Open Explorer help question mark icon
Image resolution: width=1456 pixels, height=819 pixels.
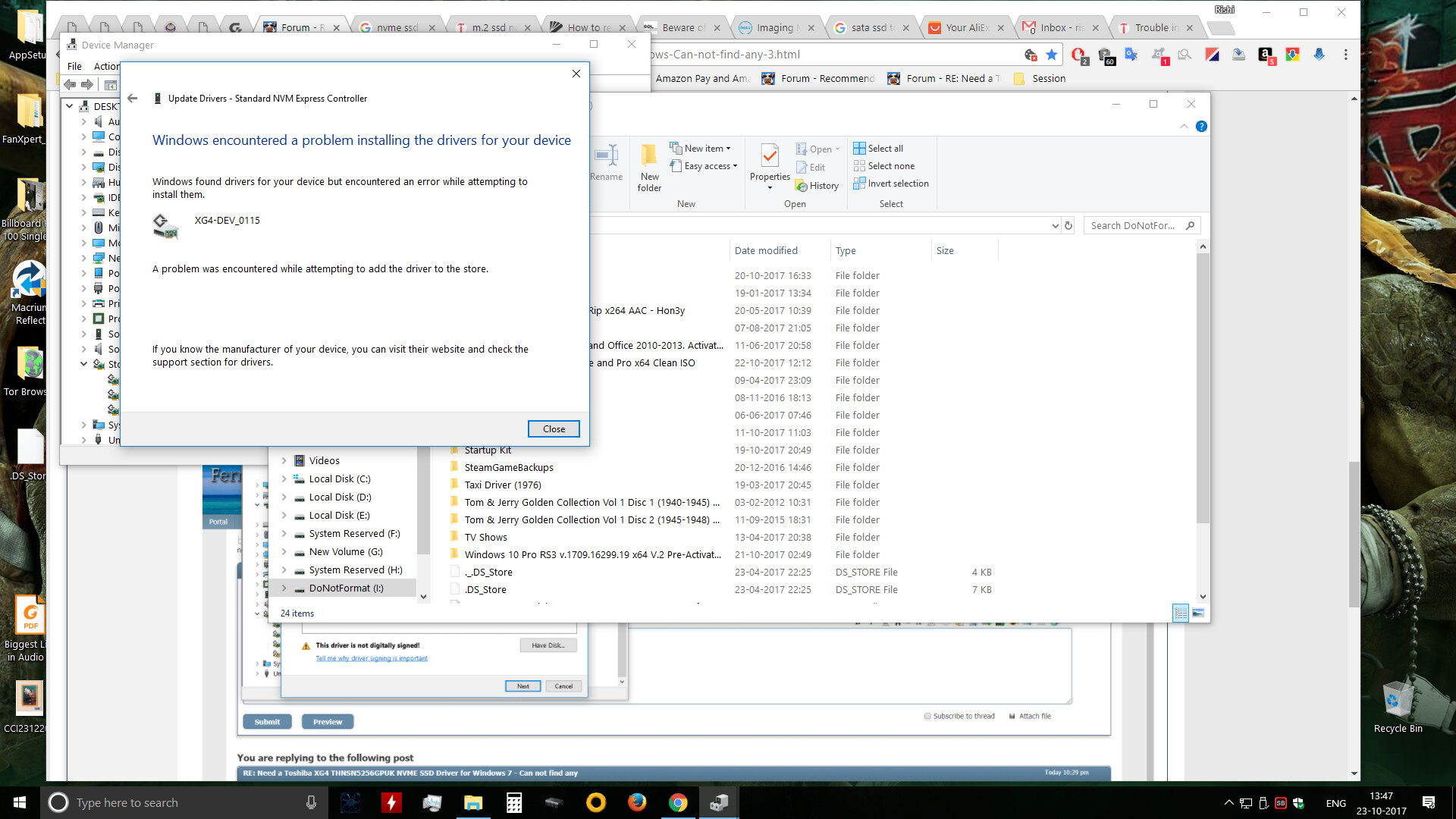1201,127
